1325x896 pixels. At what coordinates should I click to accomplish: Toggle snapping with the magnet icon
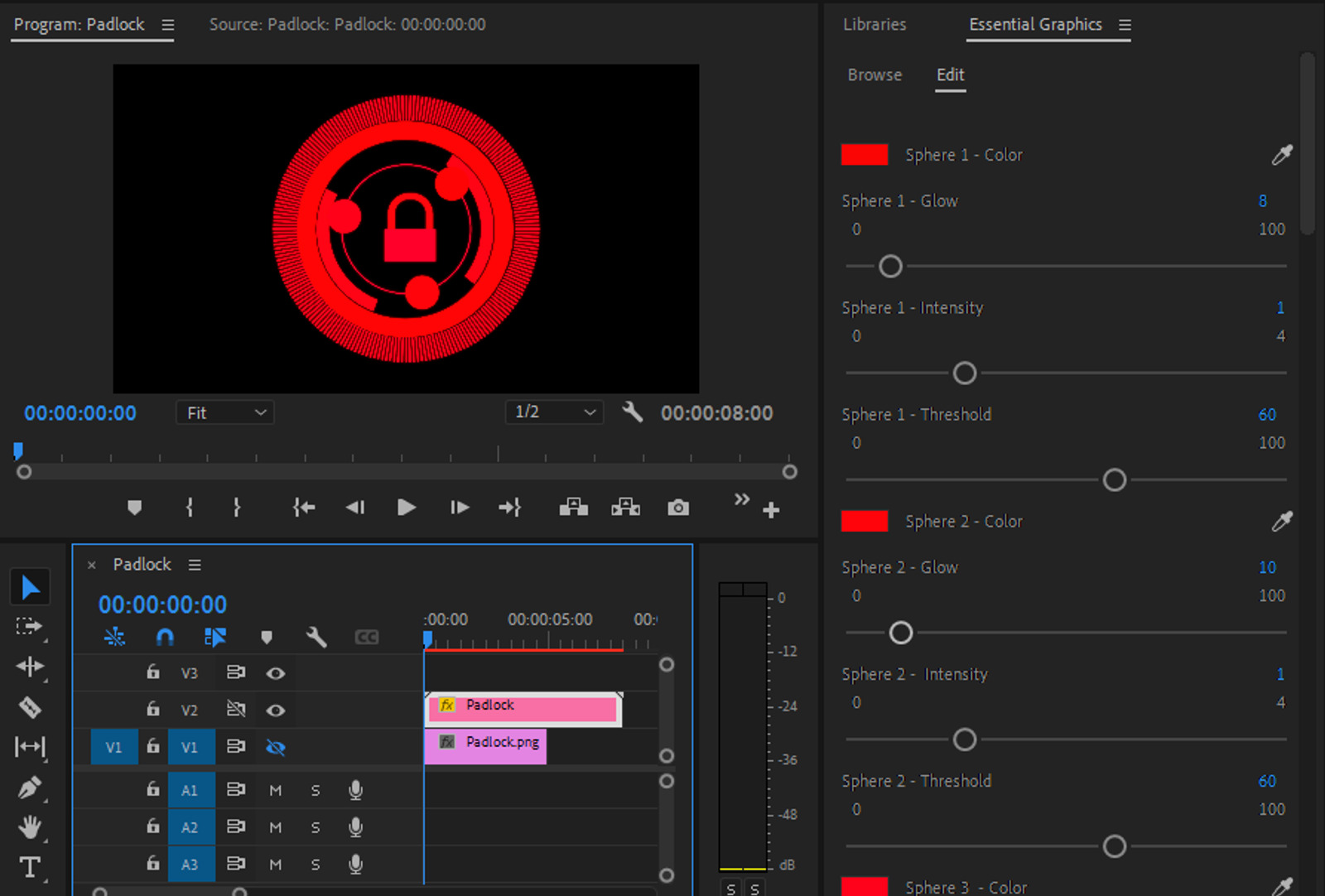point(164,637)
